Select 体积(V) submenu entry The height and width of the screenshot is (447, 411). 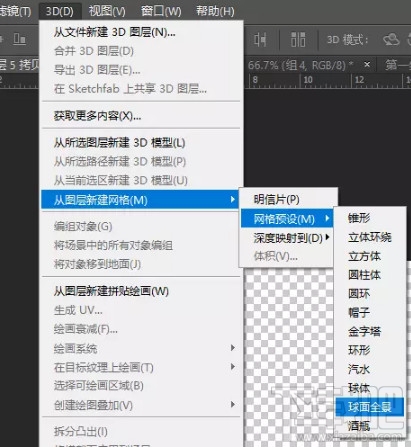[287, 256]
